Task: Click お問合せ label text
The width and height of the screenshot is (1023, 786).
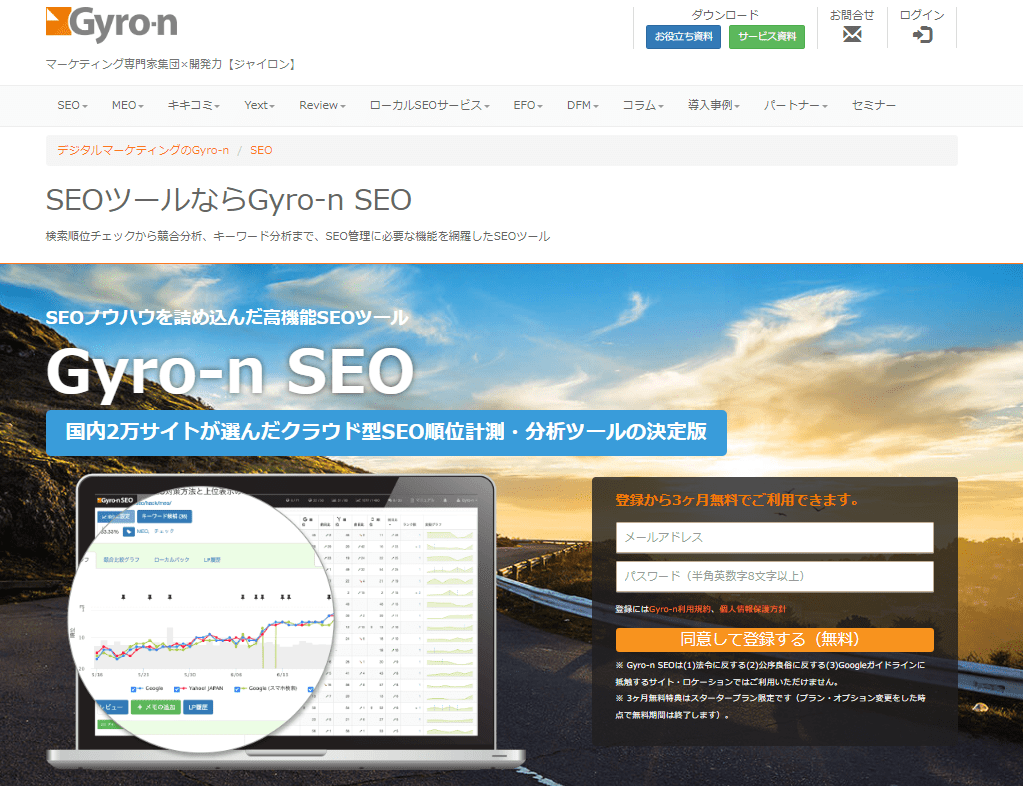Action: point(851,15)
